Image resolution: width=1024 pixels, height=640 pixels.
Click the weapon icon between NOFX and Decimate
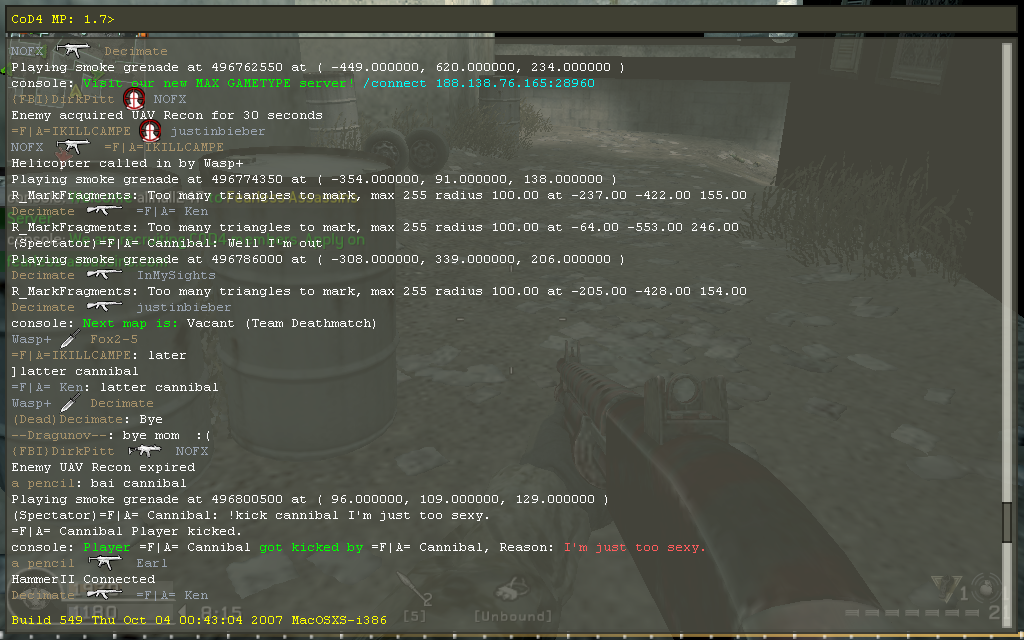click(73, 50)
